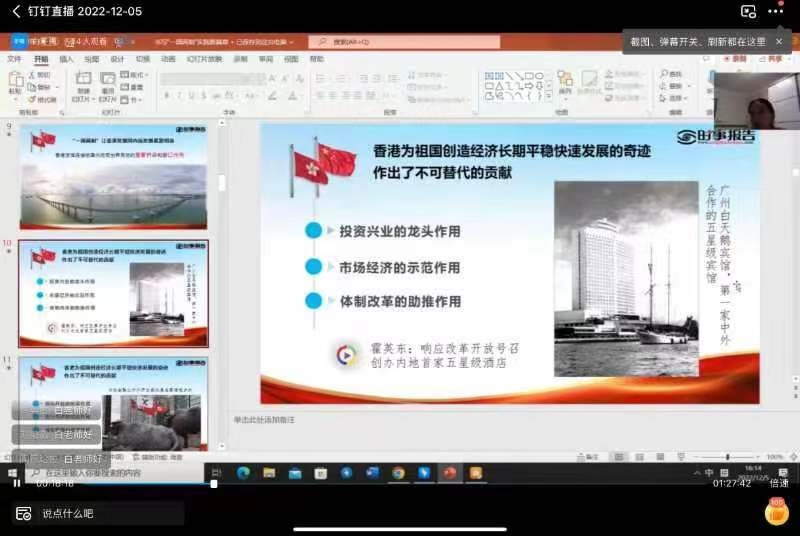This screenshot has width=800, height=536.
Task: Start slide show from status bar icon
Action: coord(681,457)
